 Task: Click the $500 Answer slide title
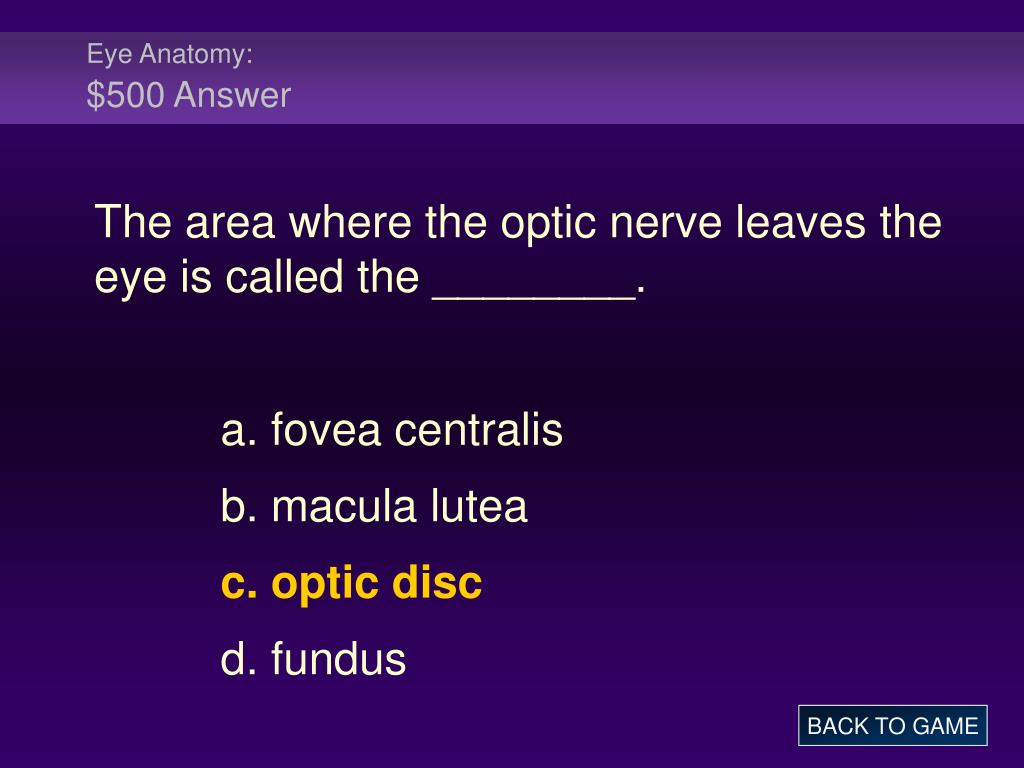point(189,95)
